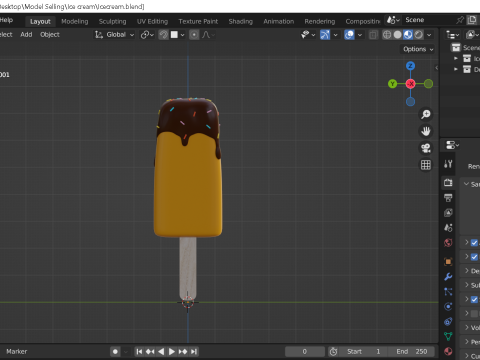The image size is (480, 360).
Task: Open the Options dropdown in viewport
Action: click(418, 49)
